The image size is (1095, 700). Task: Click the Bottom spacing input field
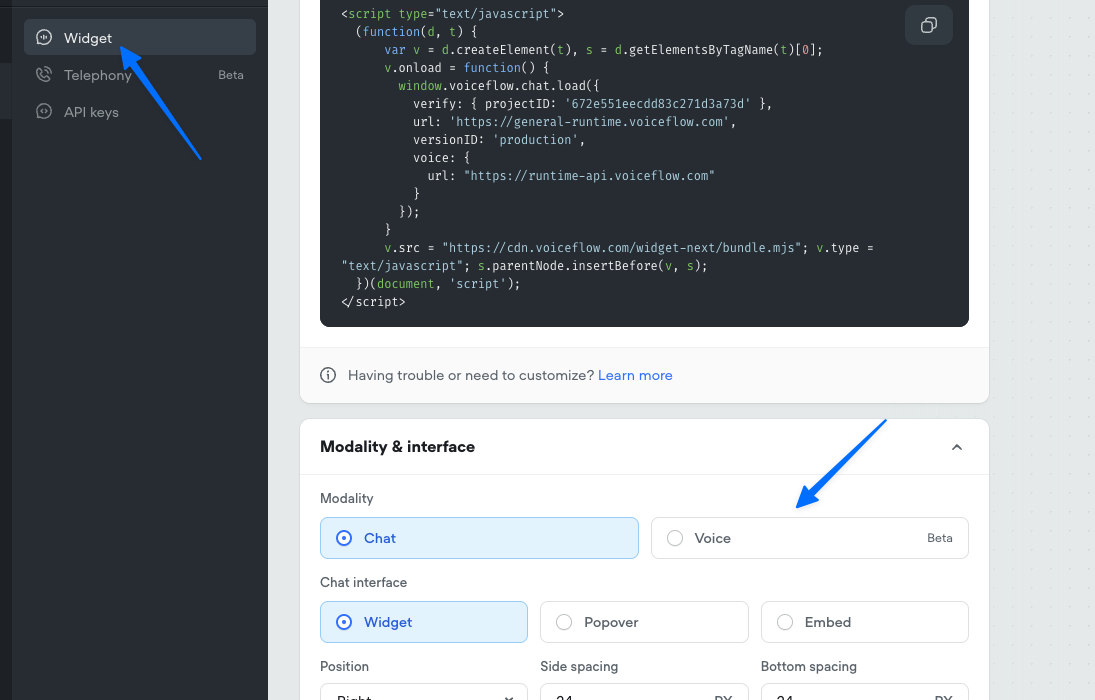click(x=865, y=693)
